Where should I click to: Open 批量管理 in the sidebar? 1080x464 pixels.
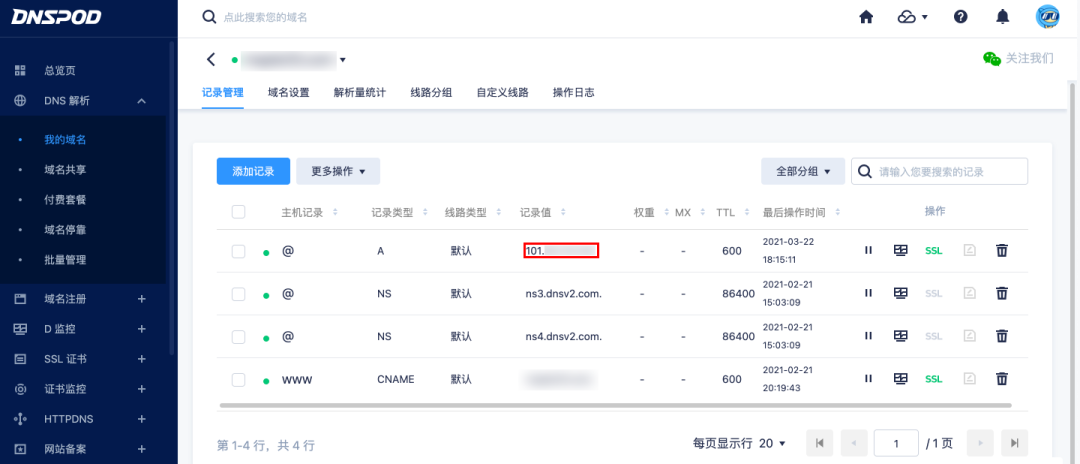[x=65, y=260]
